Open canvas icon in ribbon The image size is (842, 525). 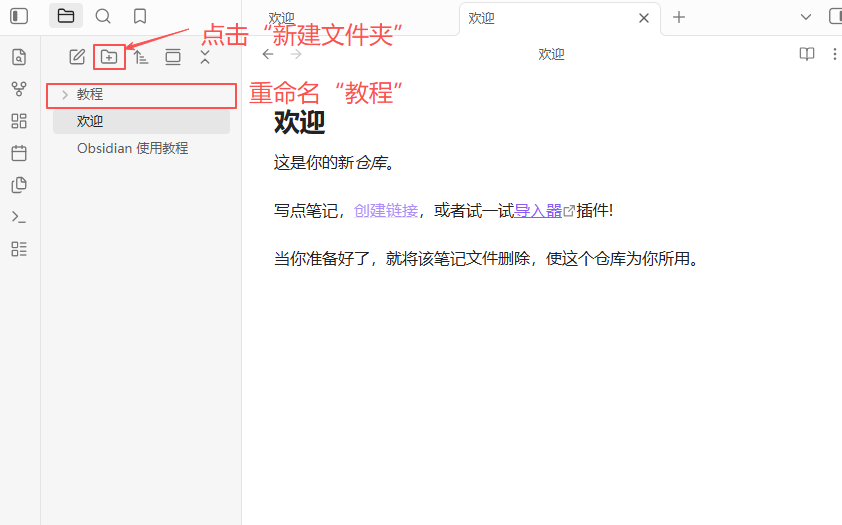(x=19, y=121)
